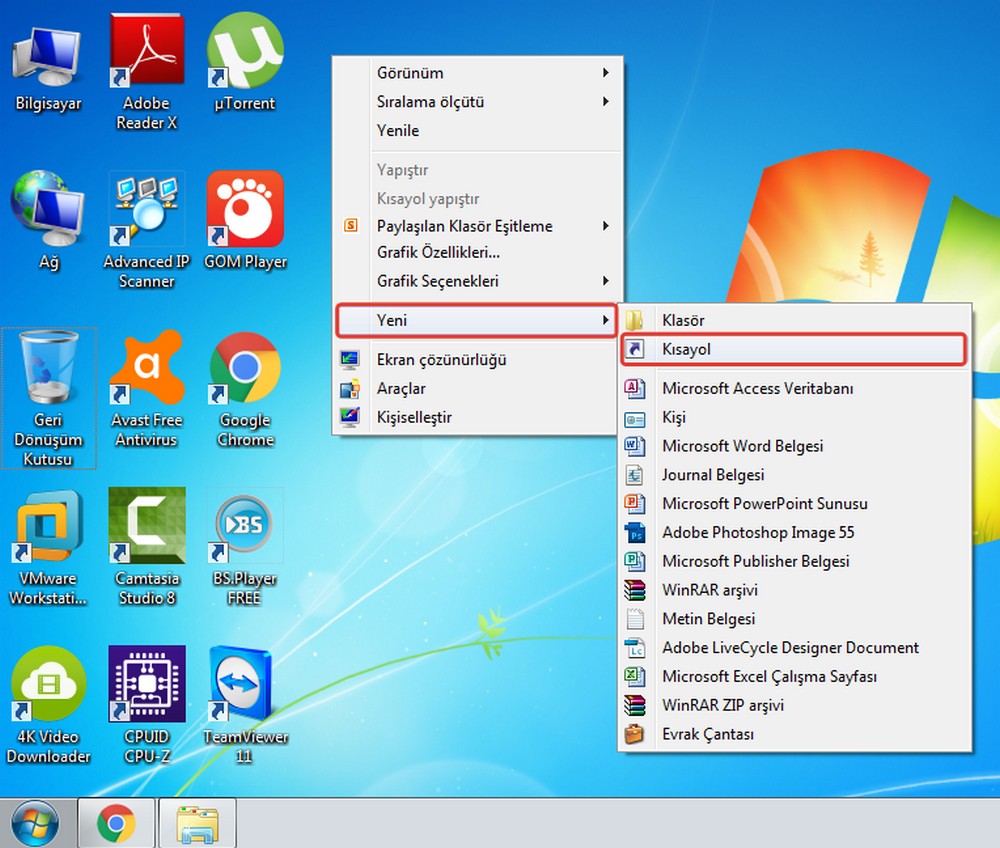Click the Geri Dönüşüm Kutusu recycle bin
The width and height of the screenshot is (1000, 848).
click(49, 370)
